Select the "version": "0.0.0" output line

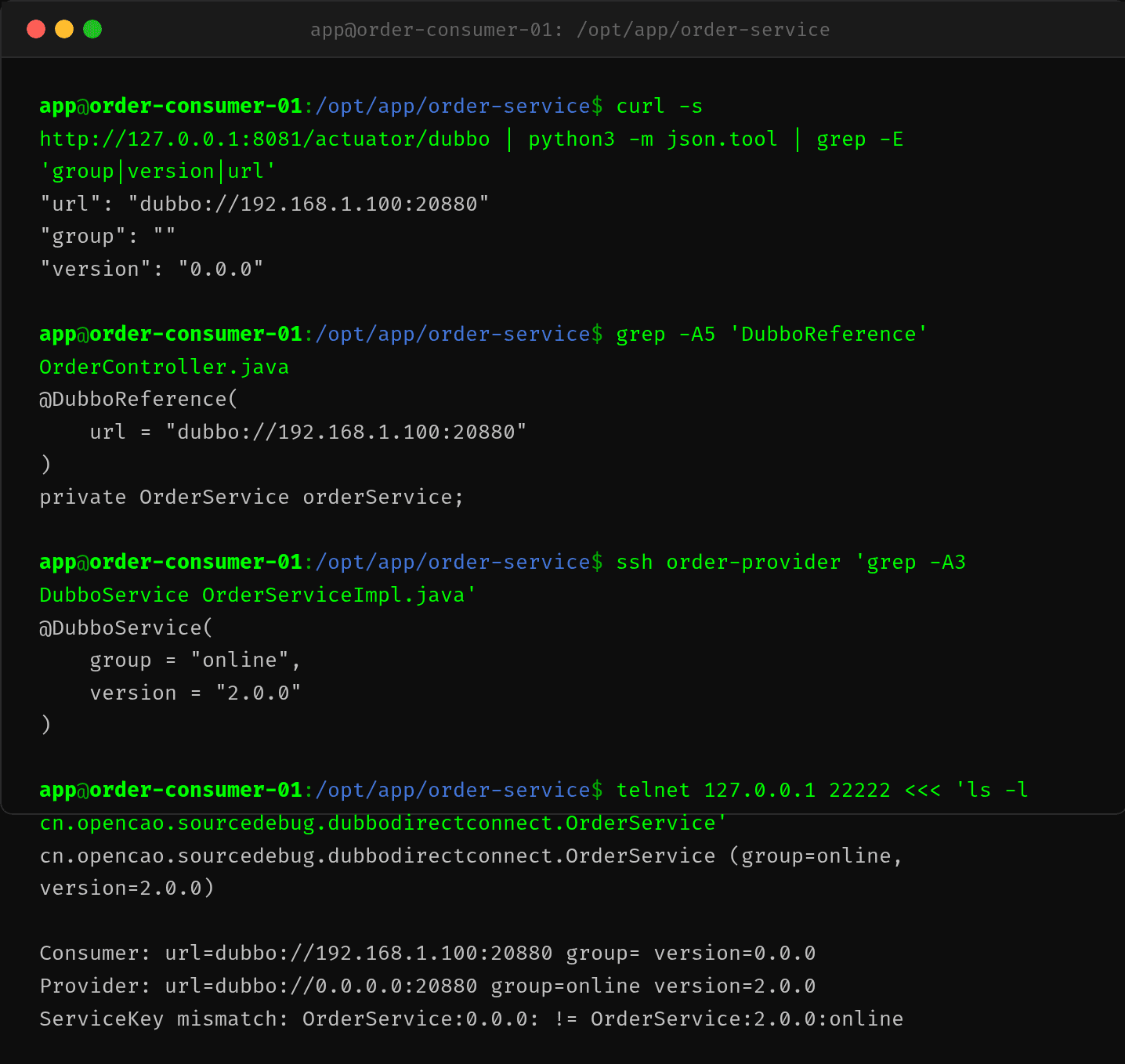pyautogui.click(x=152, y=269)
